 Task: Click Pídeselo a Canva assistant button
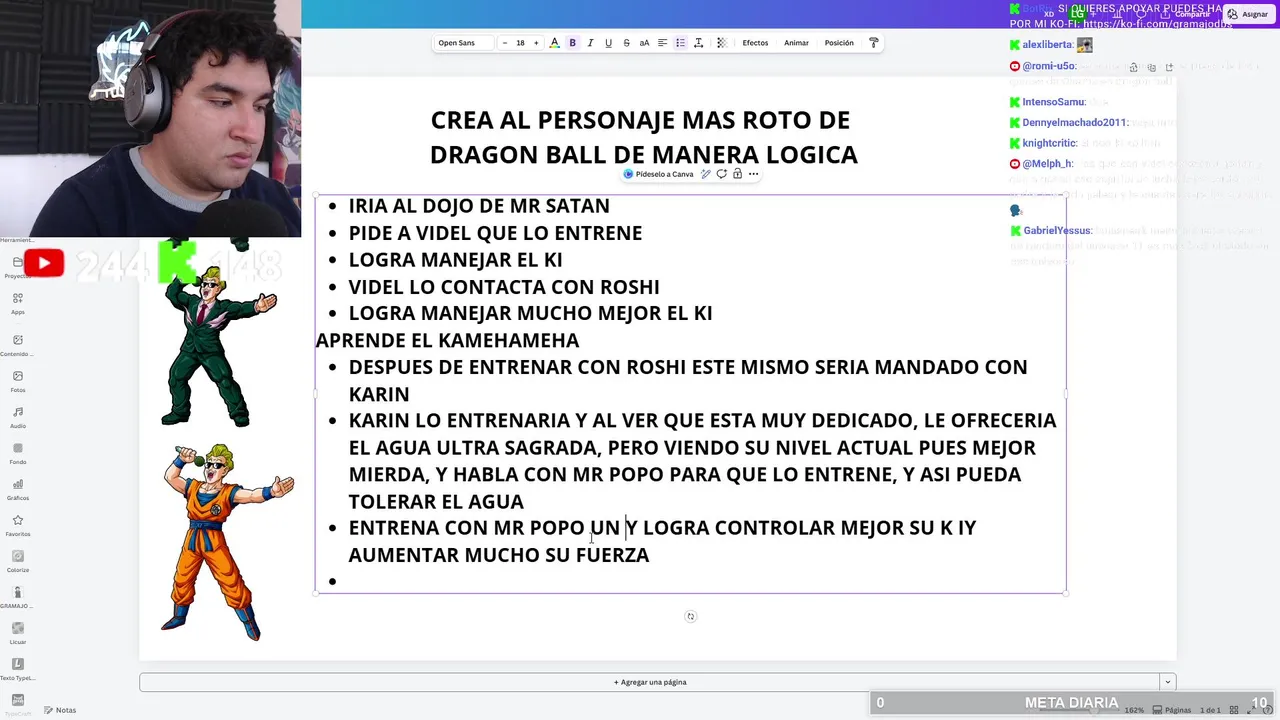click(658, 174)
